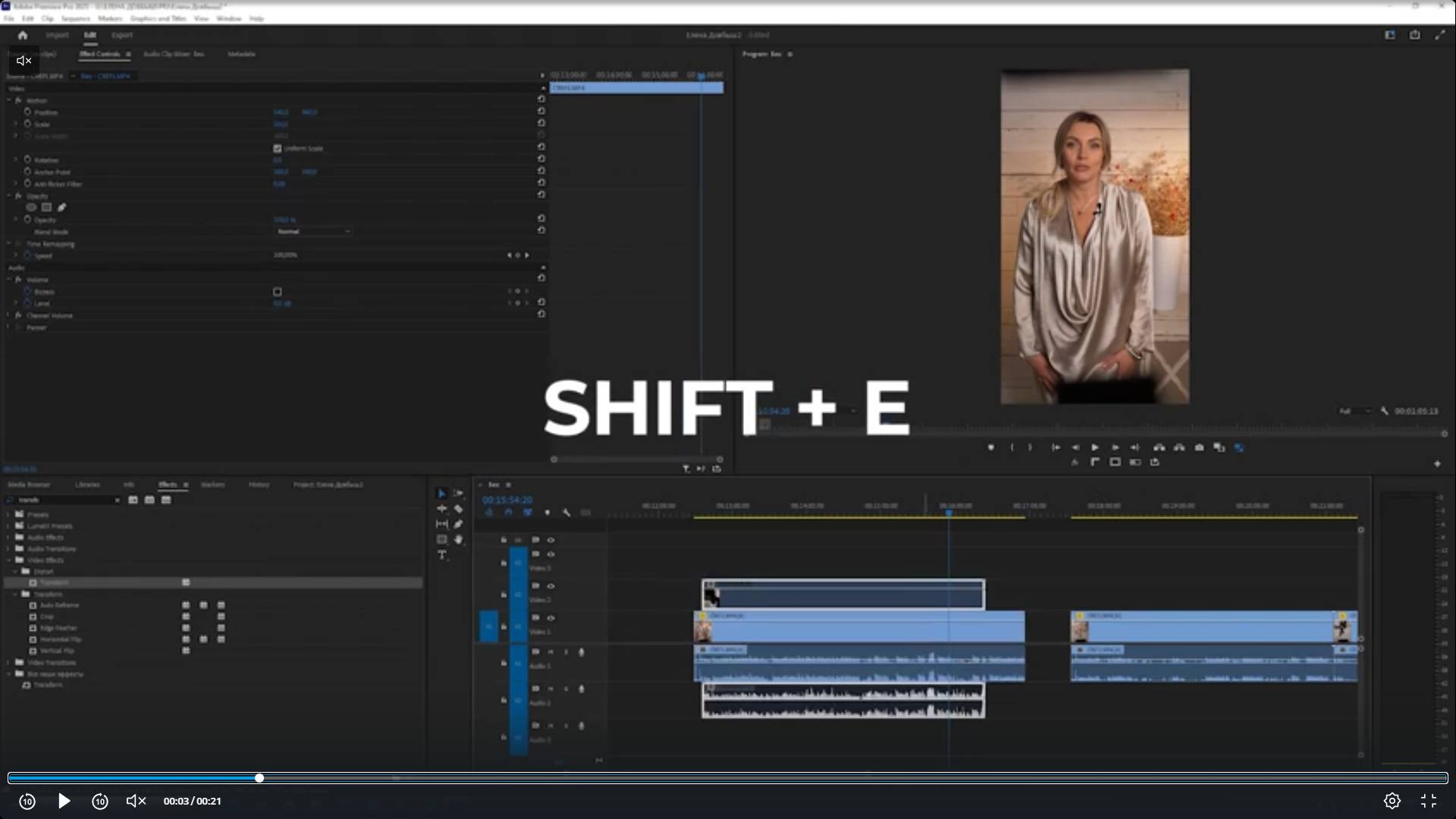Toggle the Uniform Scale checkbox

(x=278, y=149)
